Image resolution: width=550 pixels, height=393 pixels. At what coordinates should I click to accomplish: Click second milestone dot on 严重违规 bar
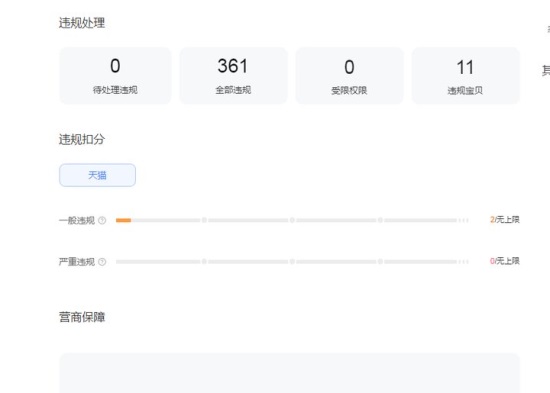point(292,261)
